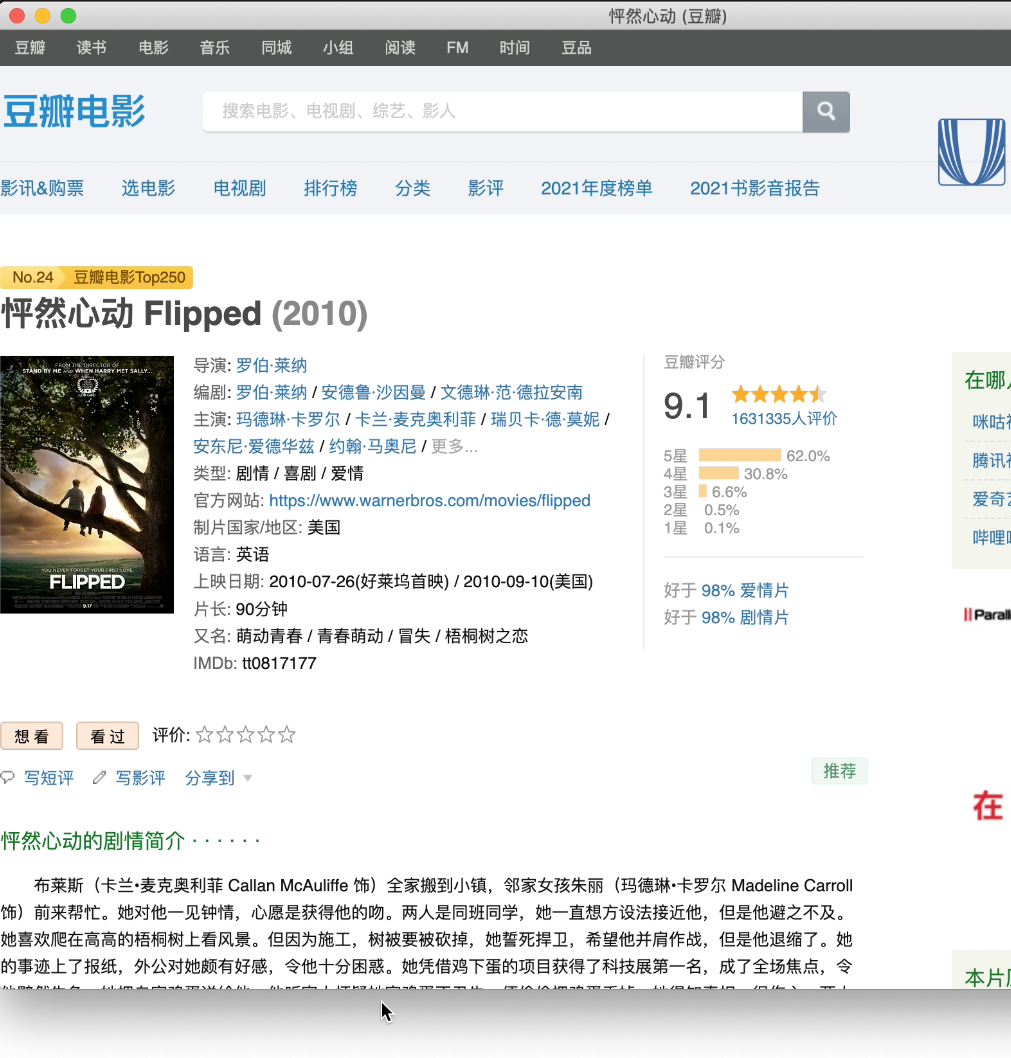Screen dimensions: 1011x1058
Task: Expand the cast list via 更多...
Action: point(454,447)
